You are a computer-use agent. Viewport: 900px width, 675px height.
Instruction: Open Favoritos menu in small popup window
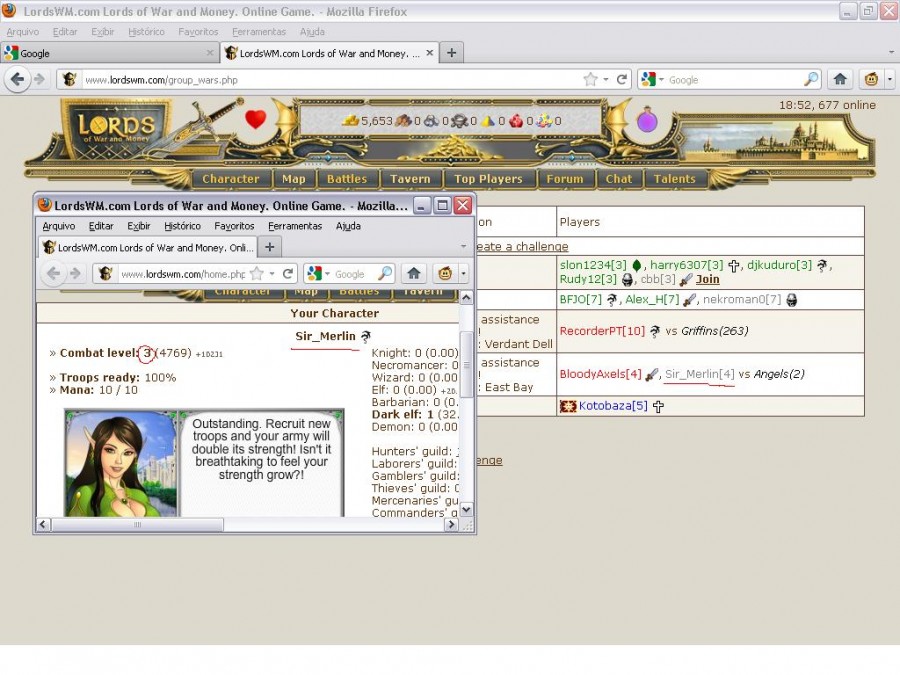coord(234,226)
